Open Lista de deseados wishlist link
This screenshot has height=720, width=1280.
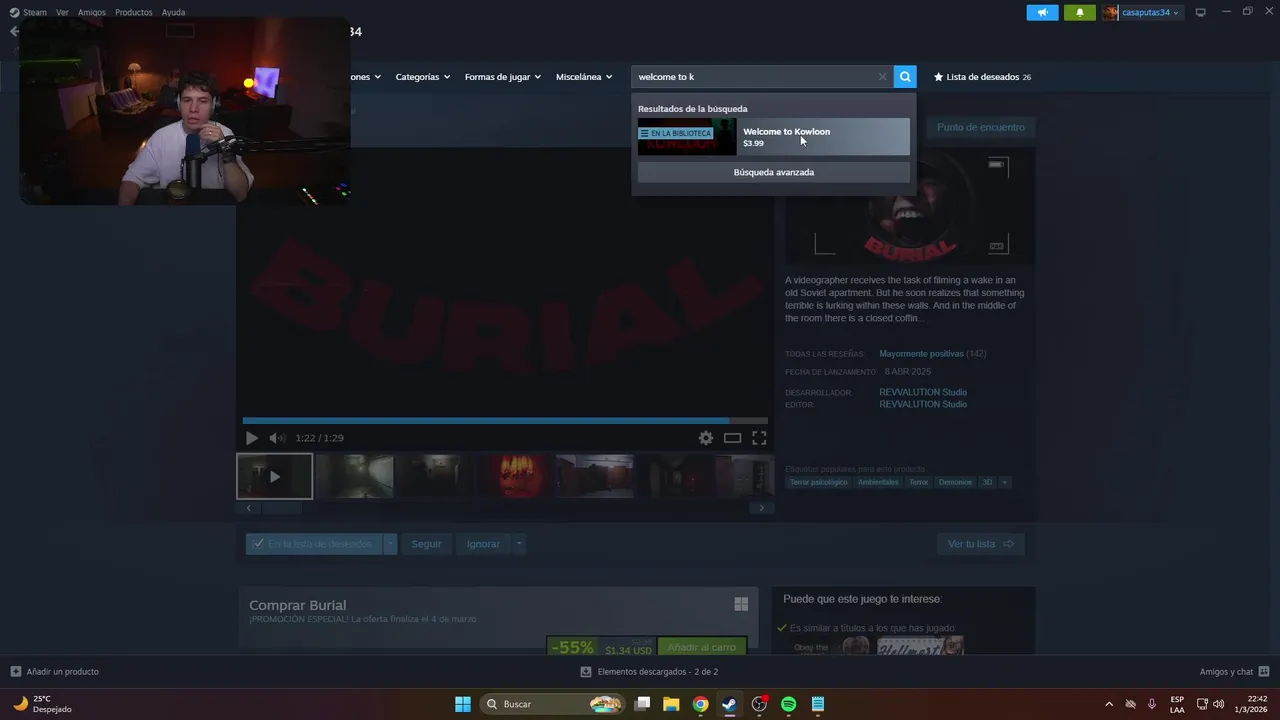[982, 77]
